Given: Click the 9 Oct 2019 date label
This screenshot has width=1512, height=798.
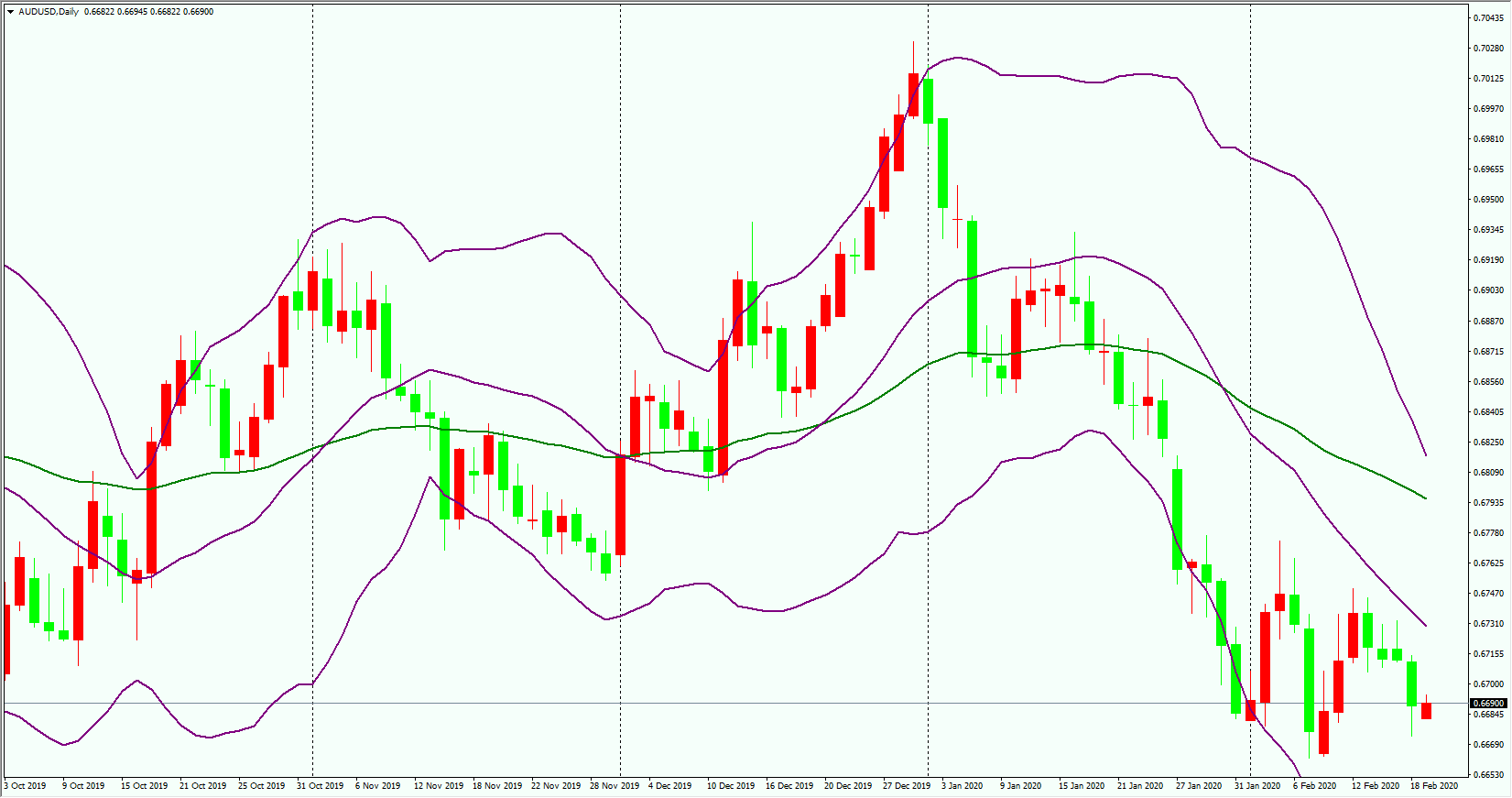Looking at the screenshot, I should (83, 785).
